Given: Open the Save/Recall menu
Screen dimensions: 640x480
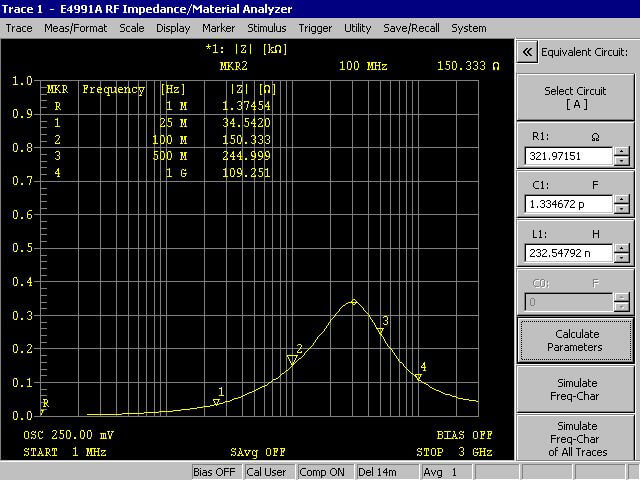Looking at the screenshot, I should [x=411, y=28].
